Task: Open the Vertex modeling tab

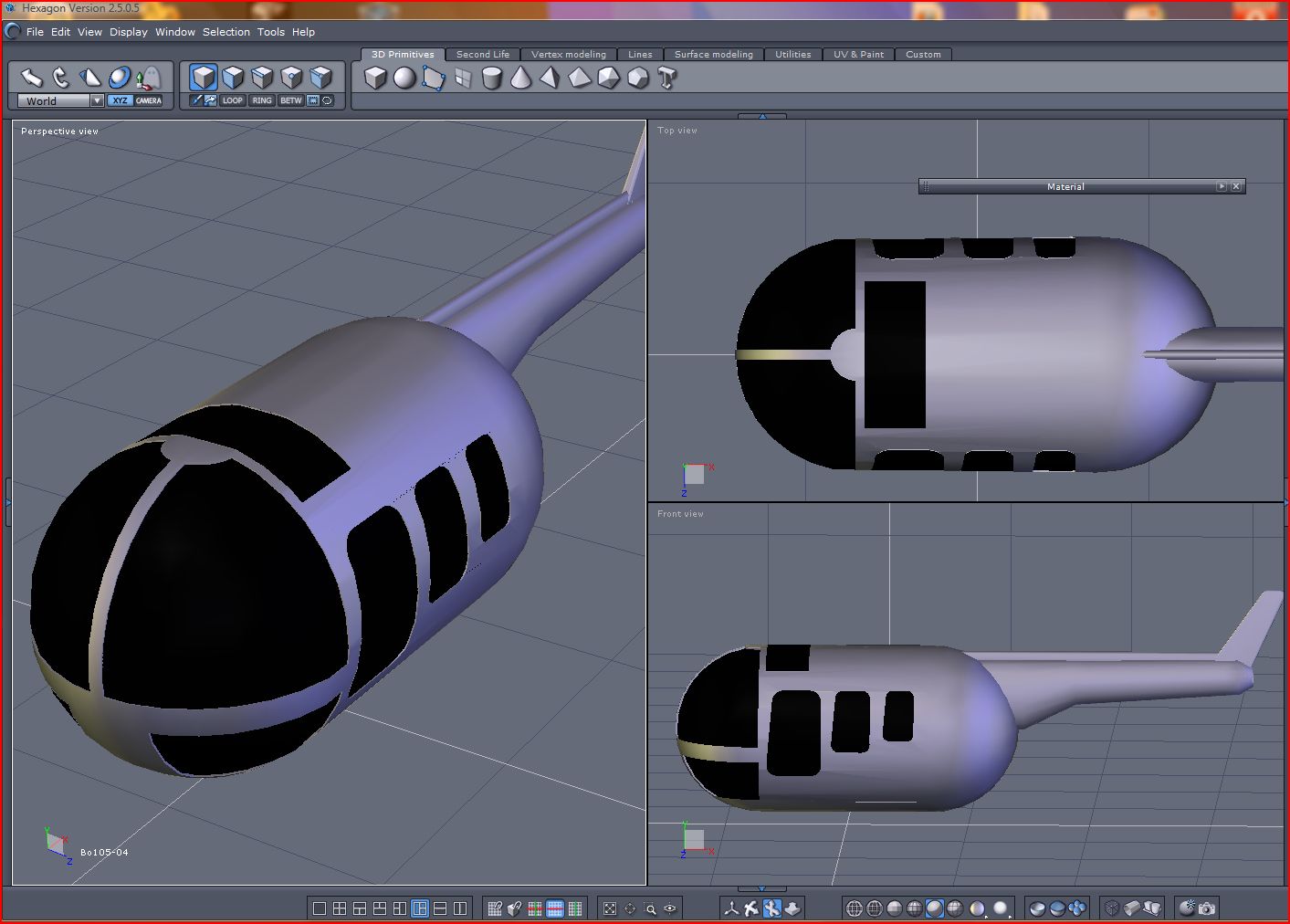Action: 569,55
